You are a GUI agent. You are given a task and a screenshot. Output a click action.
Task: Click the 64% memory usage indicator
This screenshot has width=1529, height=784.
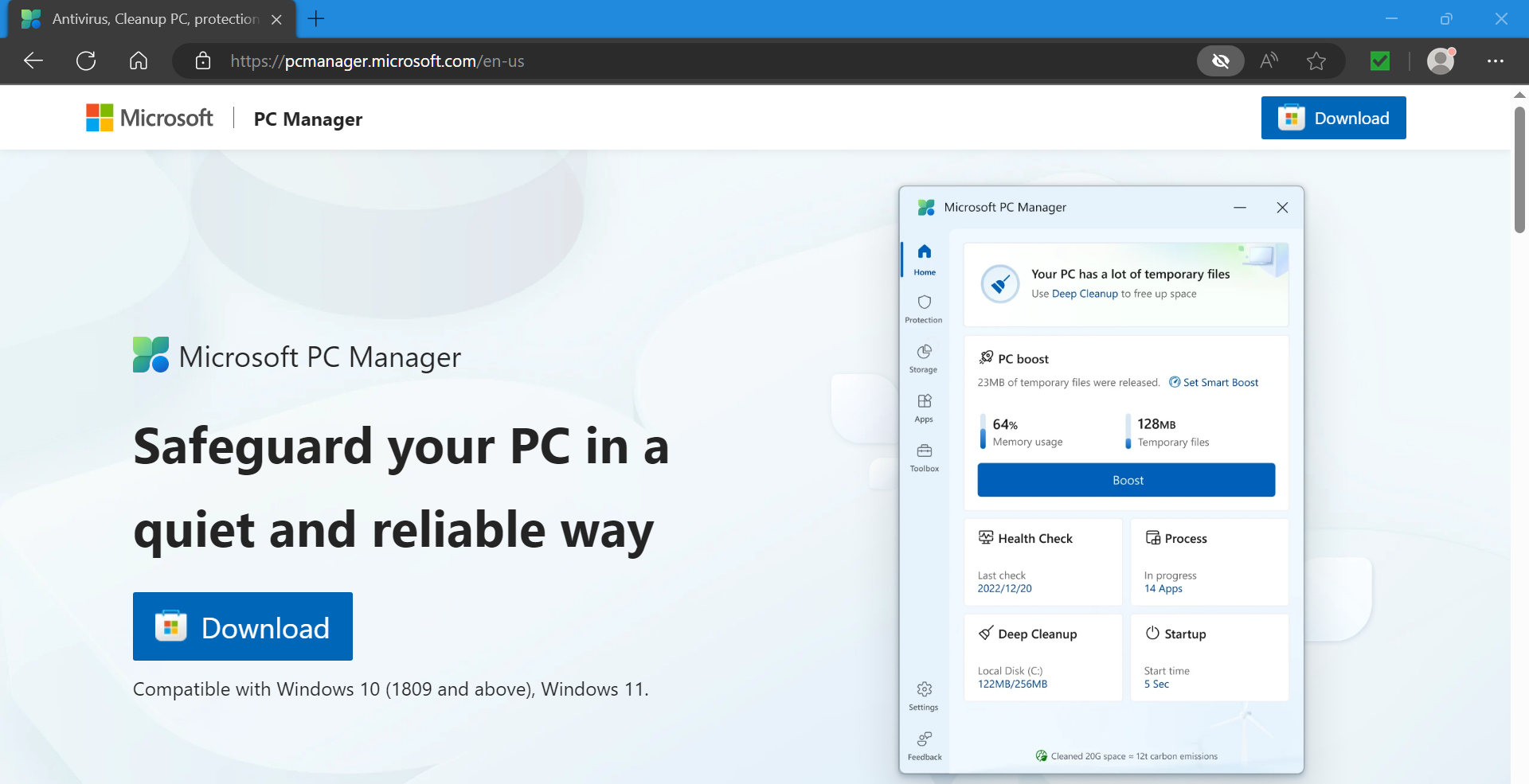(1023, 432)
